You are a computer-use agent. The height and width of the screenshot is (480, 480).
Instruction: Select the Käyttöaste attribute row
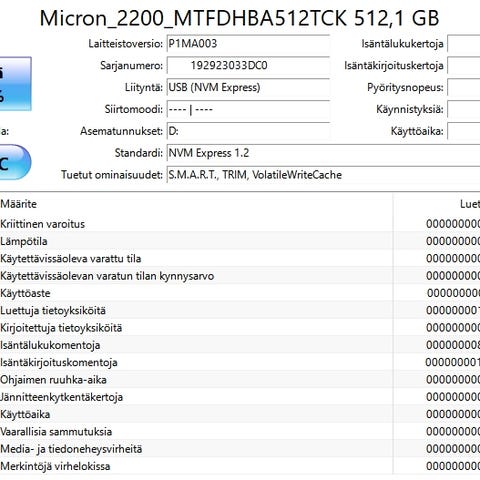click(240, 293)
